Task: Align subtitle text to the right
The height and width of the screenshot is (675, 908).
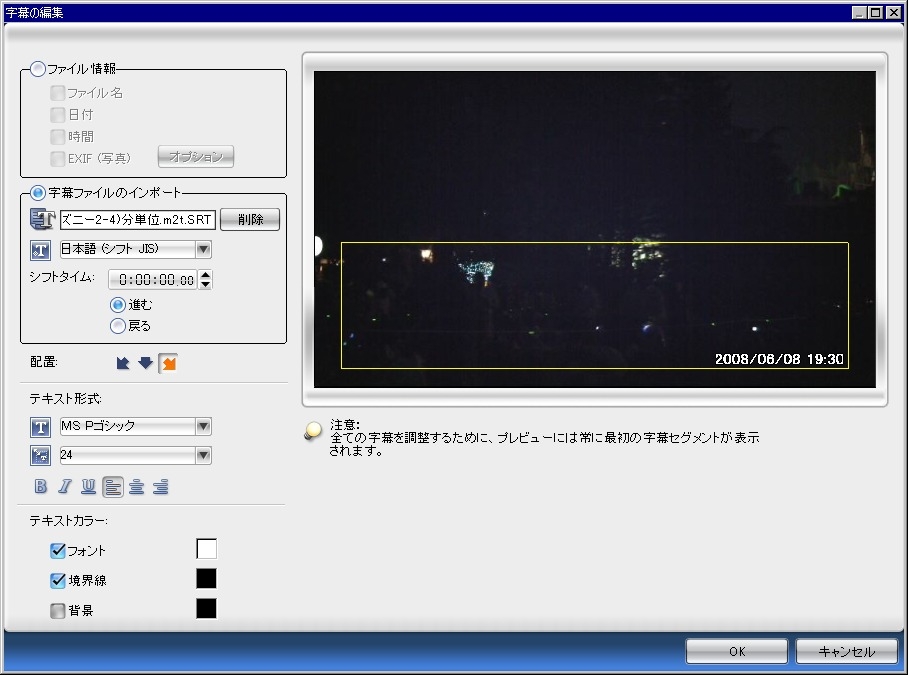Action: point(161,487)
